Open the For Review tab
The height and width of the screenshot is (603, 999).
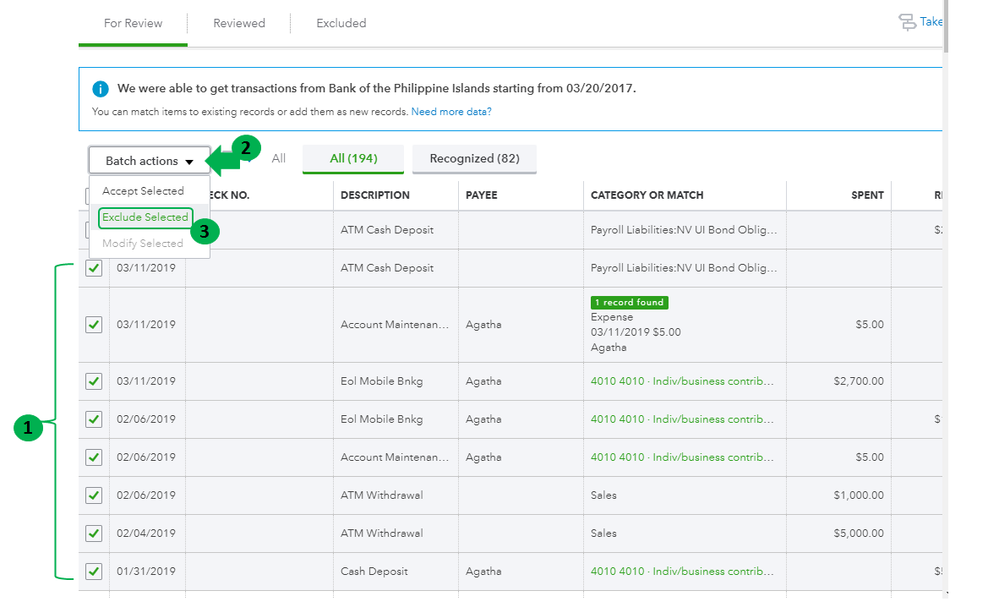133,23
